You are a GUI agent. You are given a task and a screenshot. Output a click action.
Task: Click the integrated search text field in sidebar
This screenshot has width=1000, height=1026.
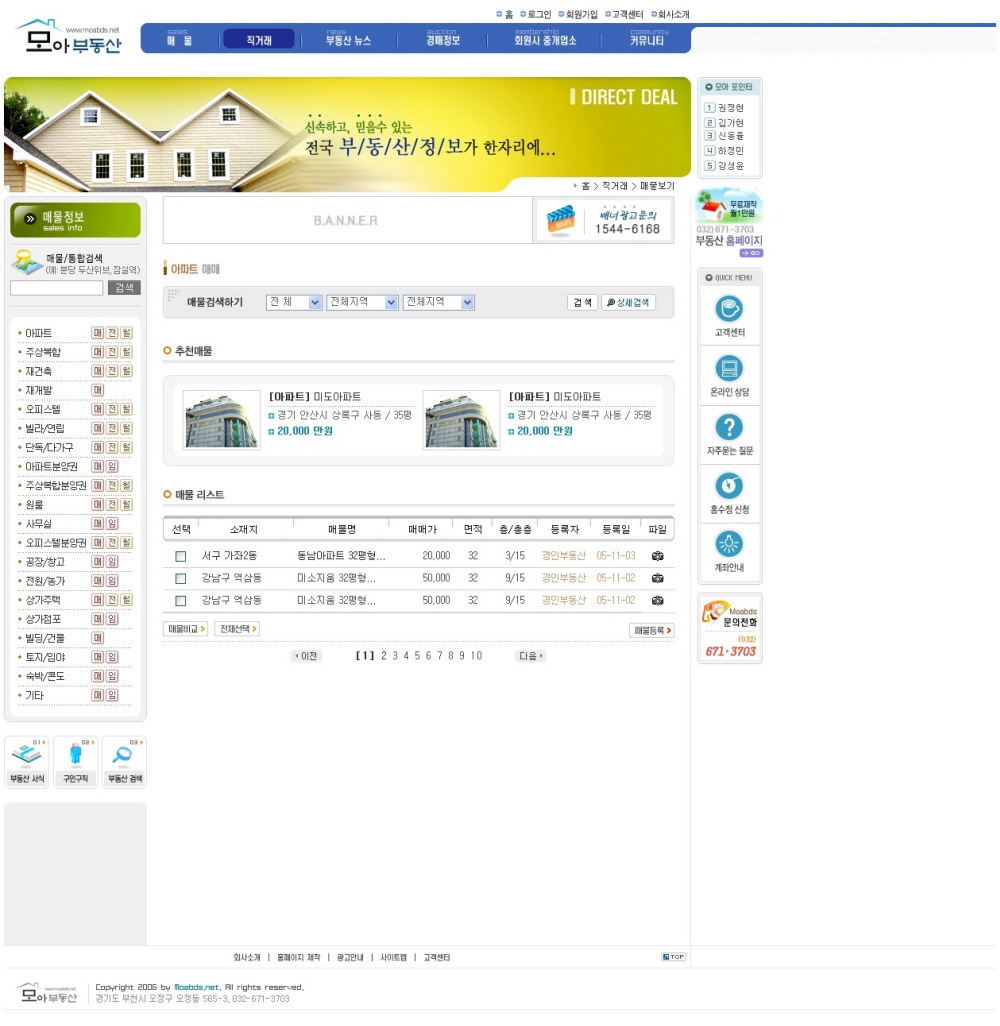pos(57,288)
